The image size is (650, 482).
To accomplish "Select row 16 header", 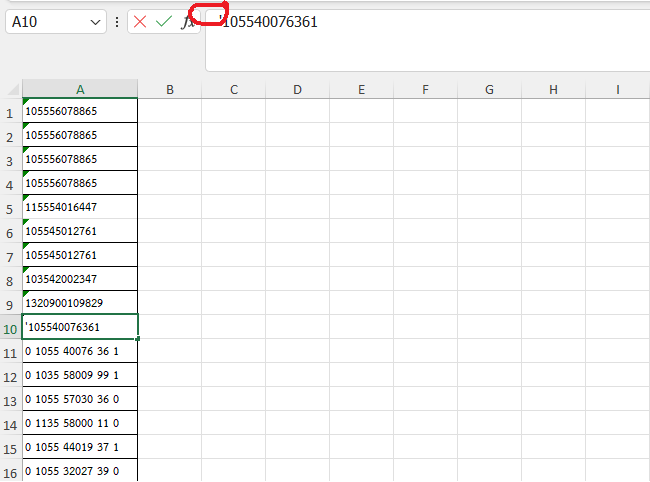I will [10, 472].
